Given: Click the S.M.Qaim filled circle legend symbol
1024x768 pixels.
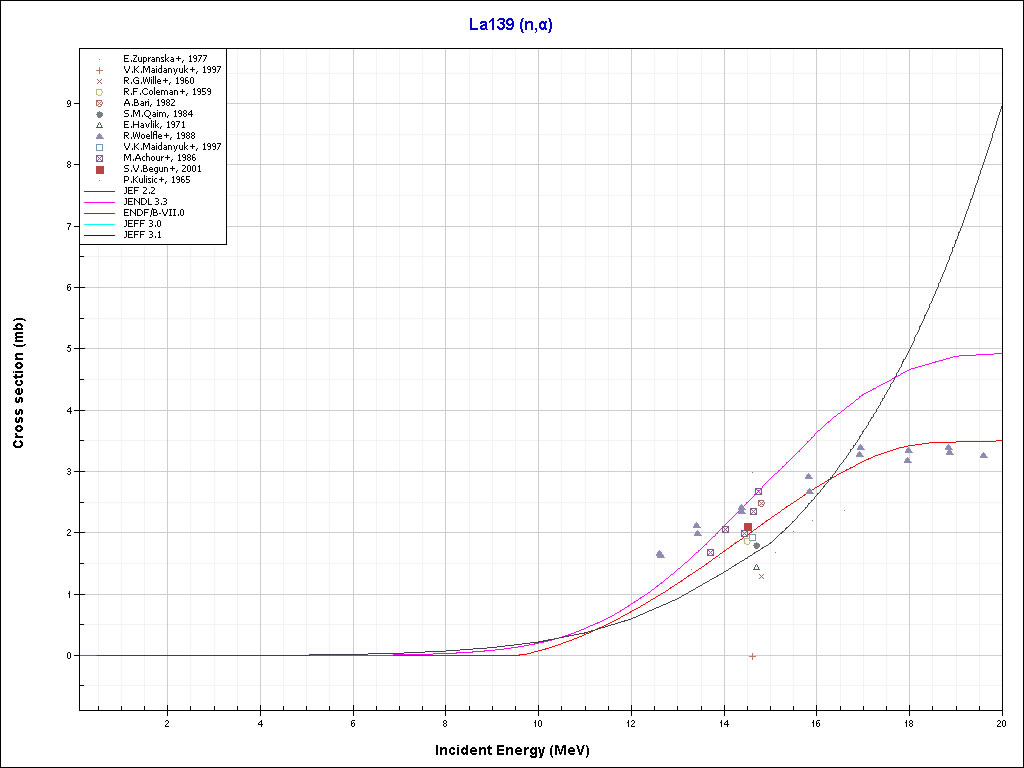Looking at the screenshot, I should tap(99, 114).
